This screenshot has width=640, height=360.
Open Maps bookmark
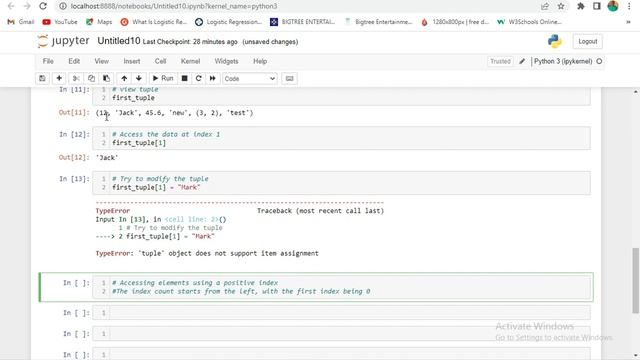click(x=99, y=22)
